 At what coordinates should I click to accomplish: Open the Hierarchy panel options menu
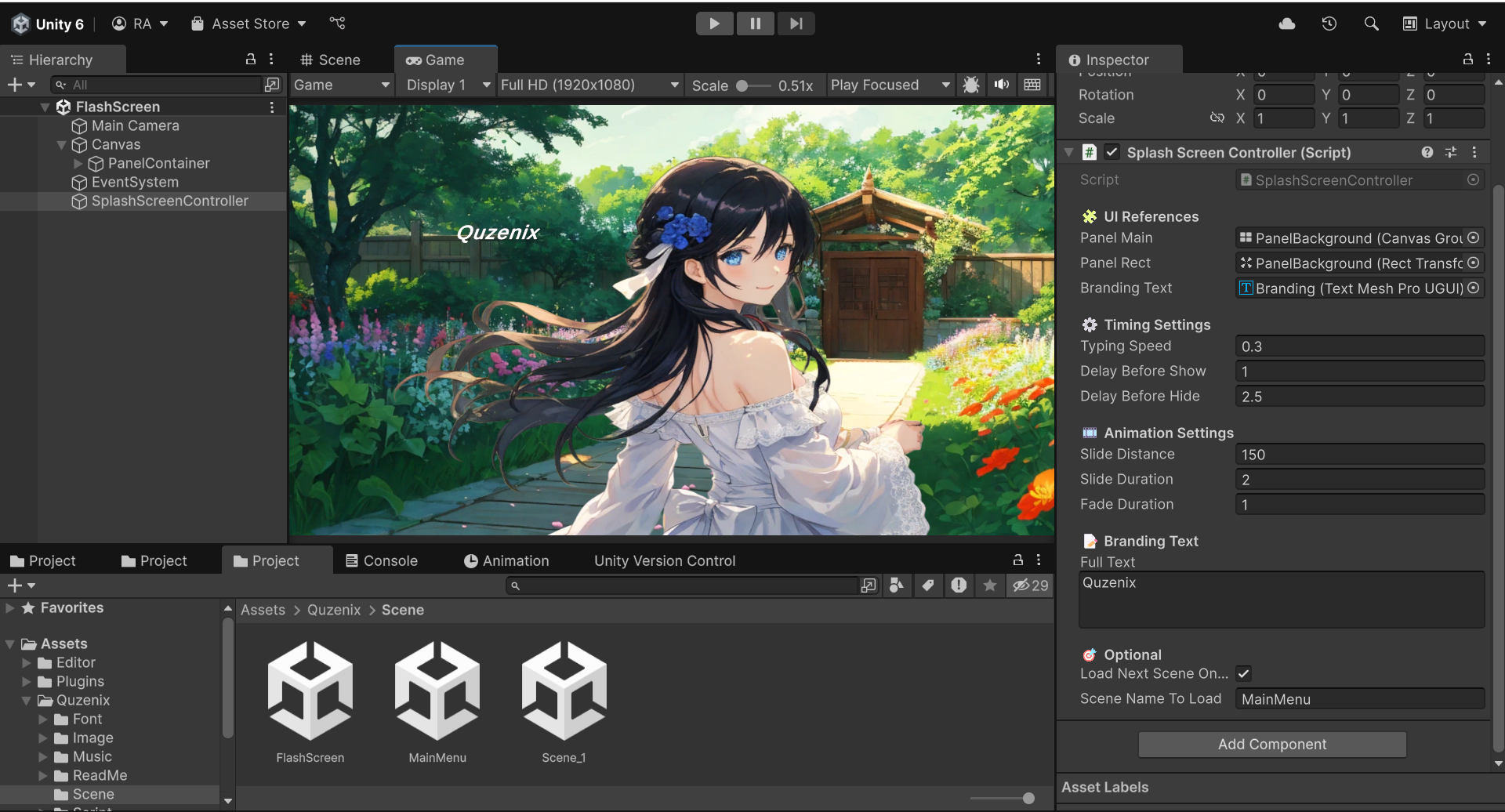[271, 59]
